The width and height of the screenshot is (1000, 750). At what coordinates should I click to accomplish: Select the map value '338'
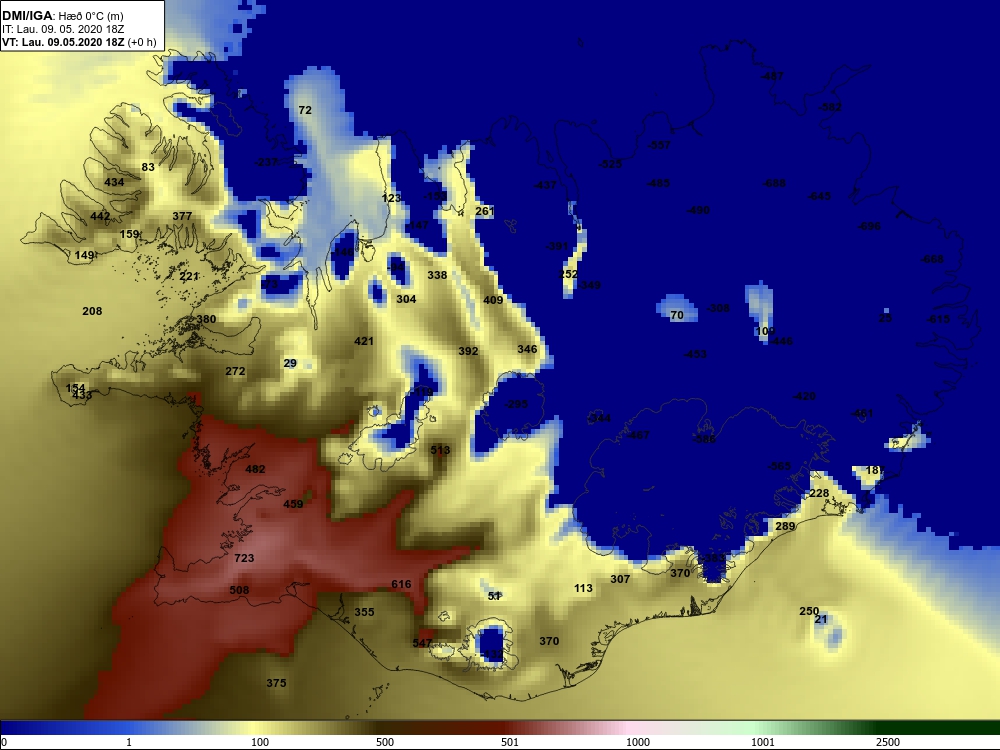coord(437,275)
